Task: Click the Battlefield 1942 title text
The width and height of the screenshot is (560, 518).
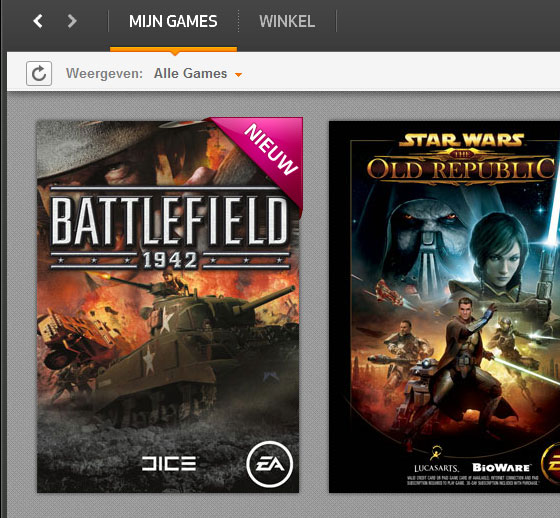Action: (170, 229)
